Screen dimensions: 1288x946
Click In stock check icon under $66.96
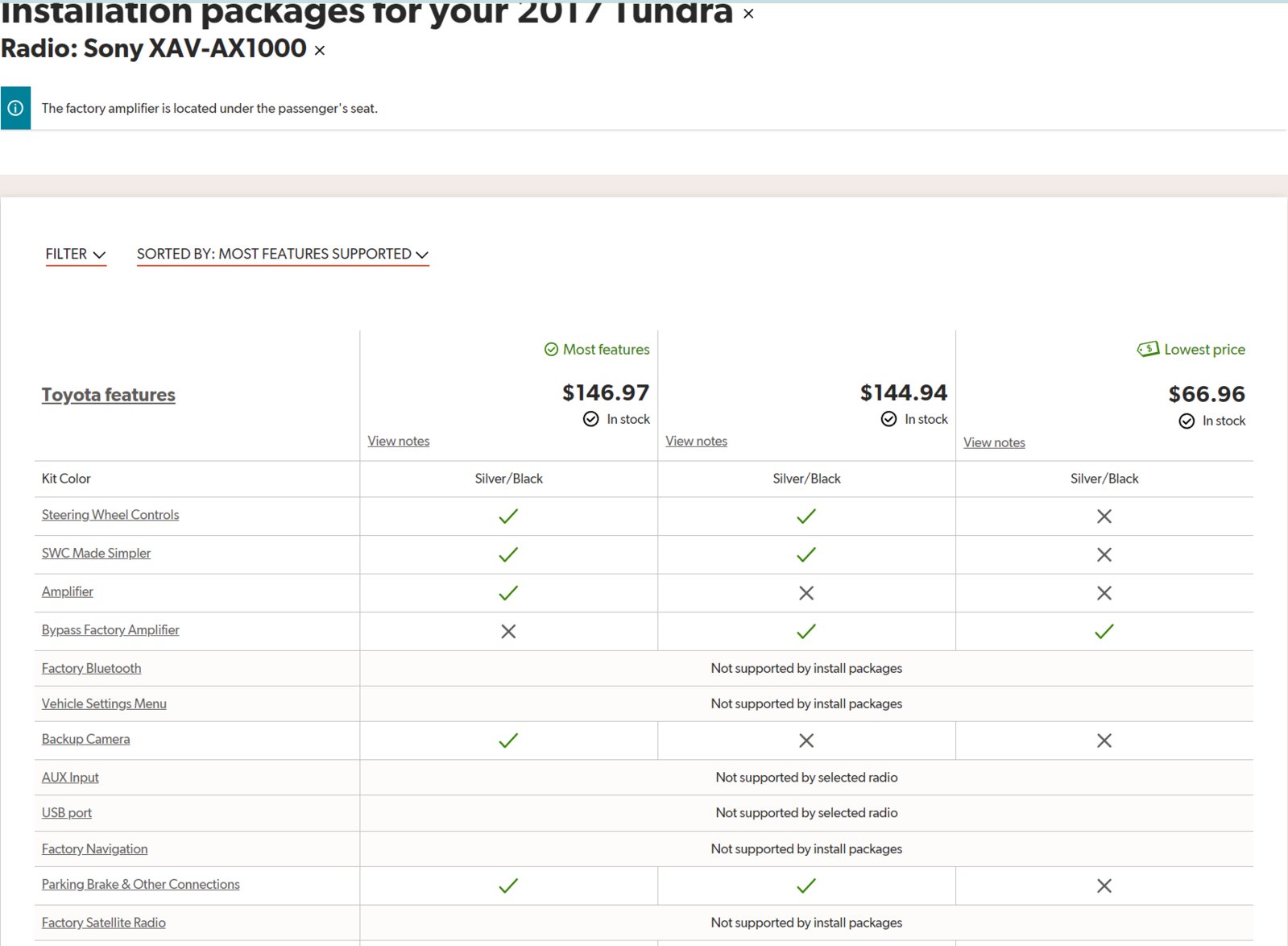pos(1187,421)
